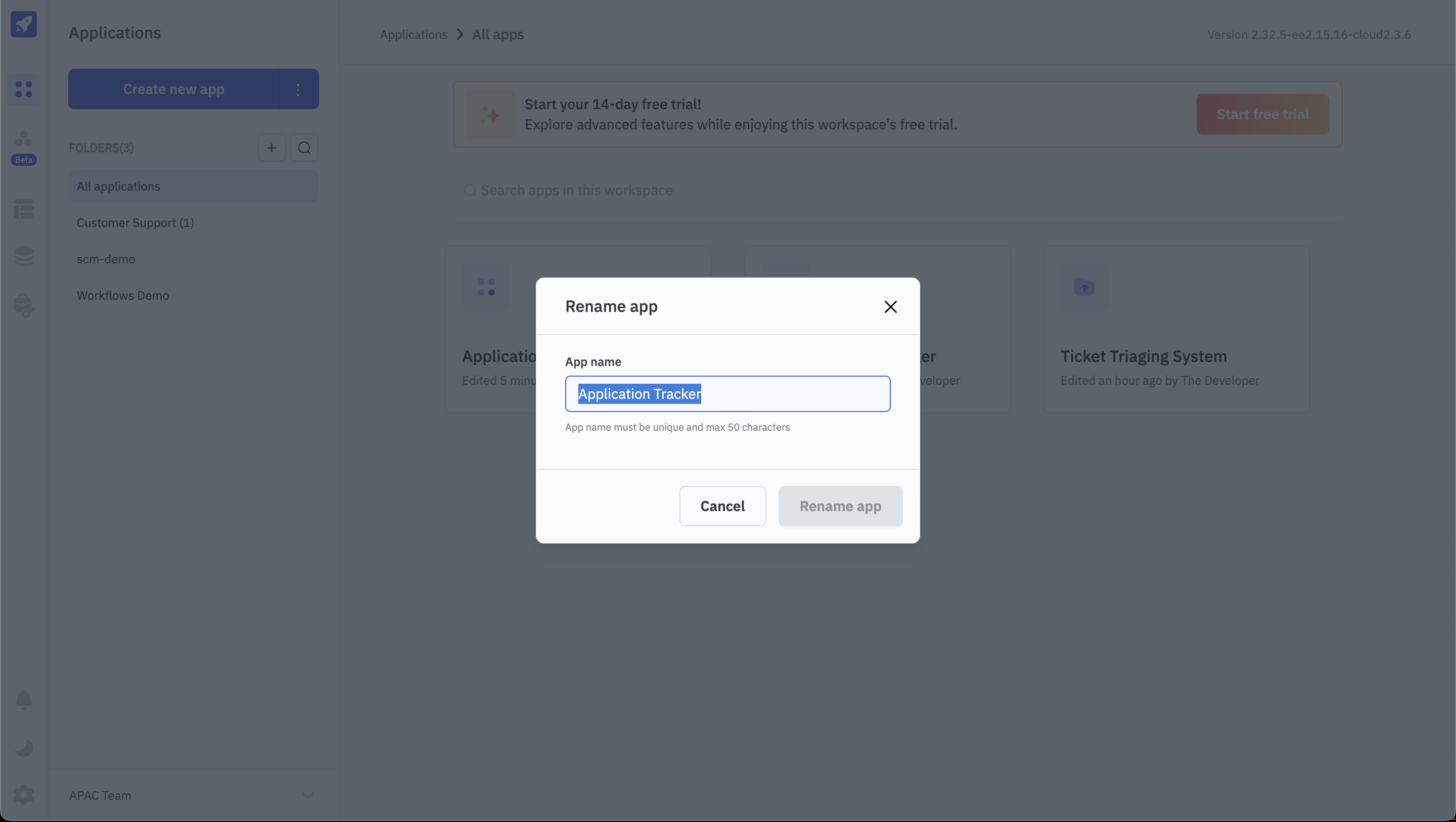Click the Start free trial button
Screen dimensions: 1456x822
coord(1262,113)
